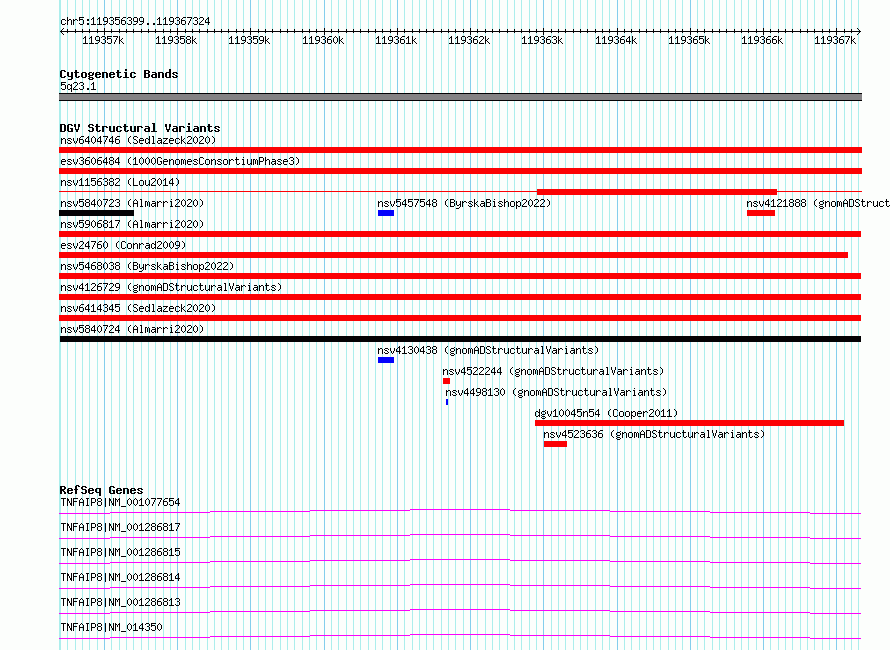Image resolution: width=890 pixels, height=650 pixels.
Task: Click the chr5:119356399..119367324 coordinates text
Action: 135,21
